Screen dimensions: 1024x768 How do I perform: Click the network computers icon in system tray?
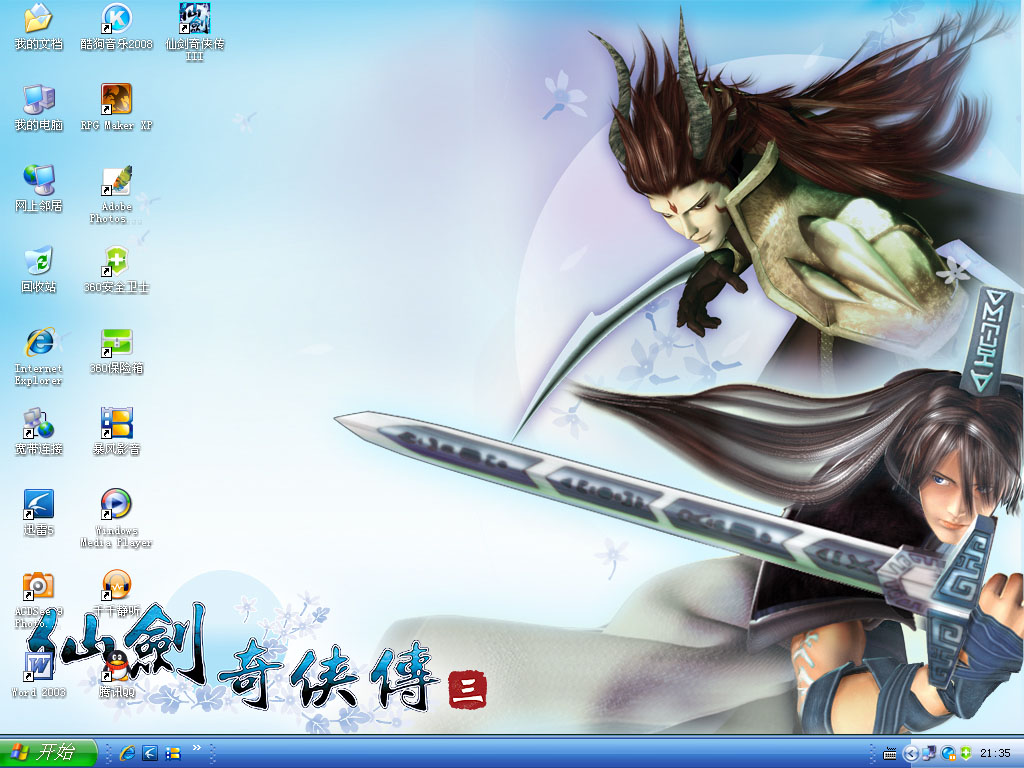pos(929,754)
